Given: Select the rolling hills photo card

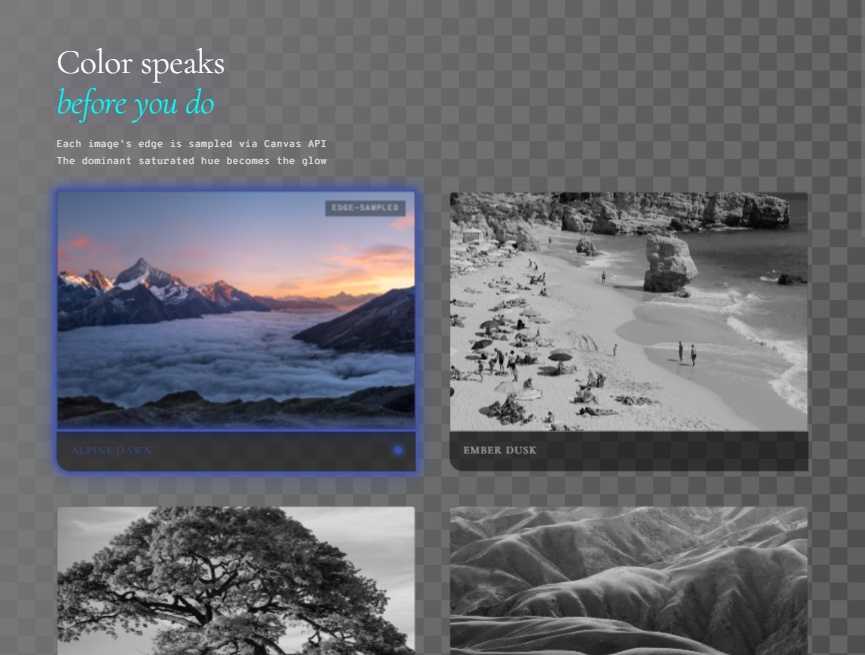Looking at the screenshot, I should (x=629, y=581).
